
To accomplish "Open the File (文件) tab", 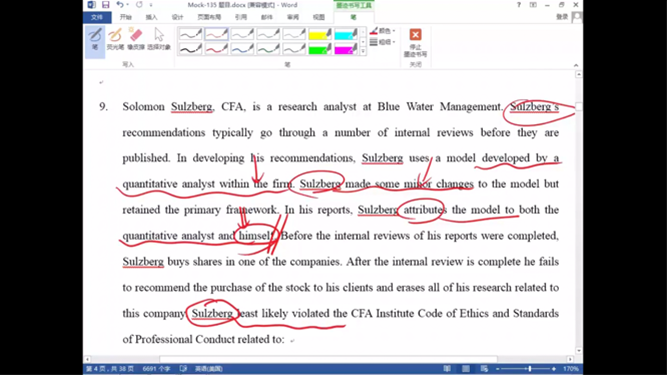I will click(97, 17).
